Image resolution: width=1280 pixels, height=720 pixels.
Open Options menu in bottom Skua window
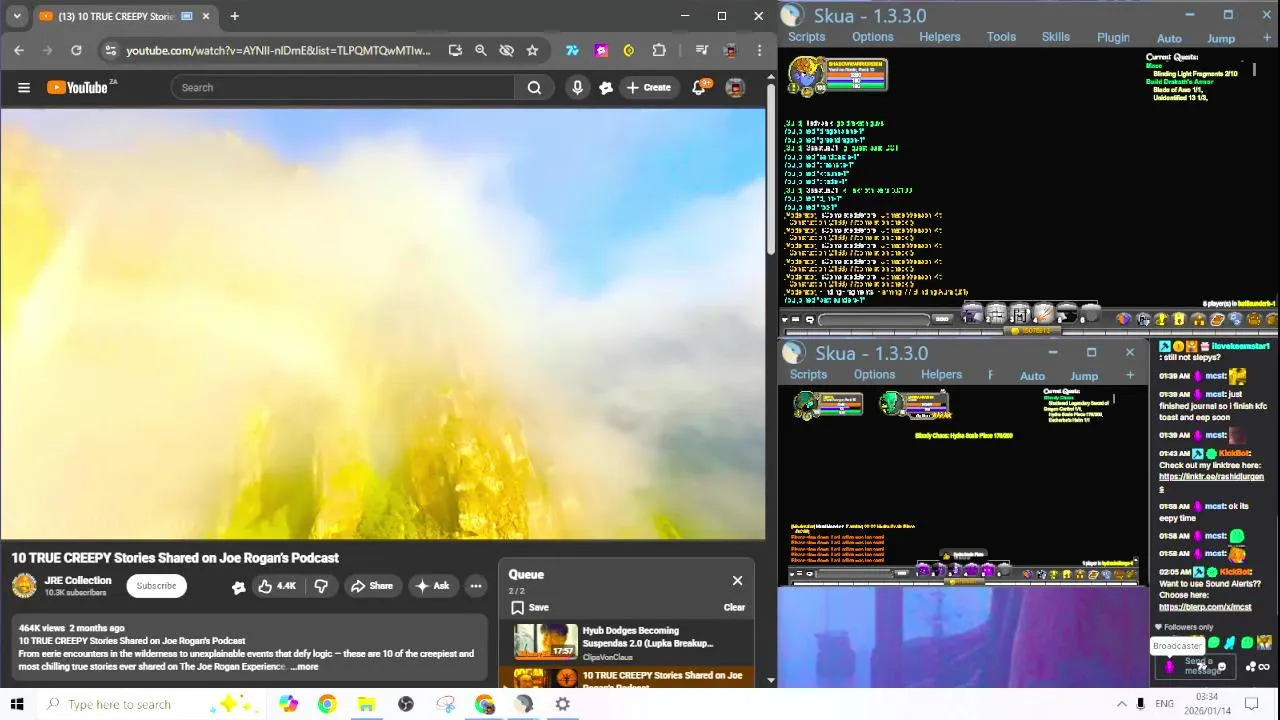(x=874, y=375)
